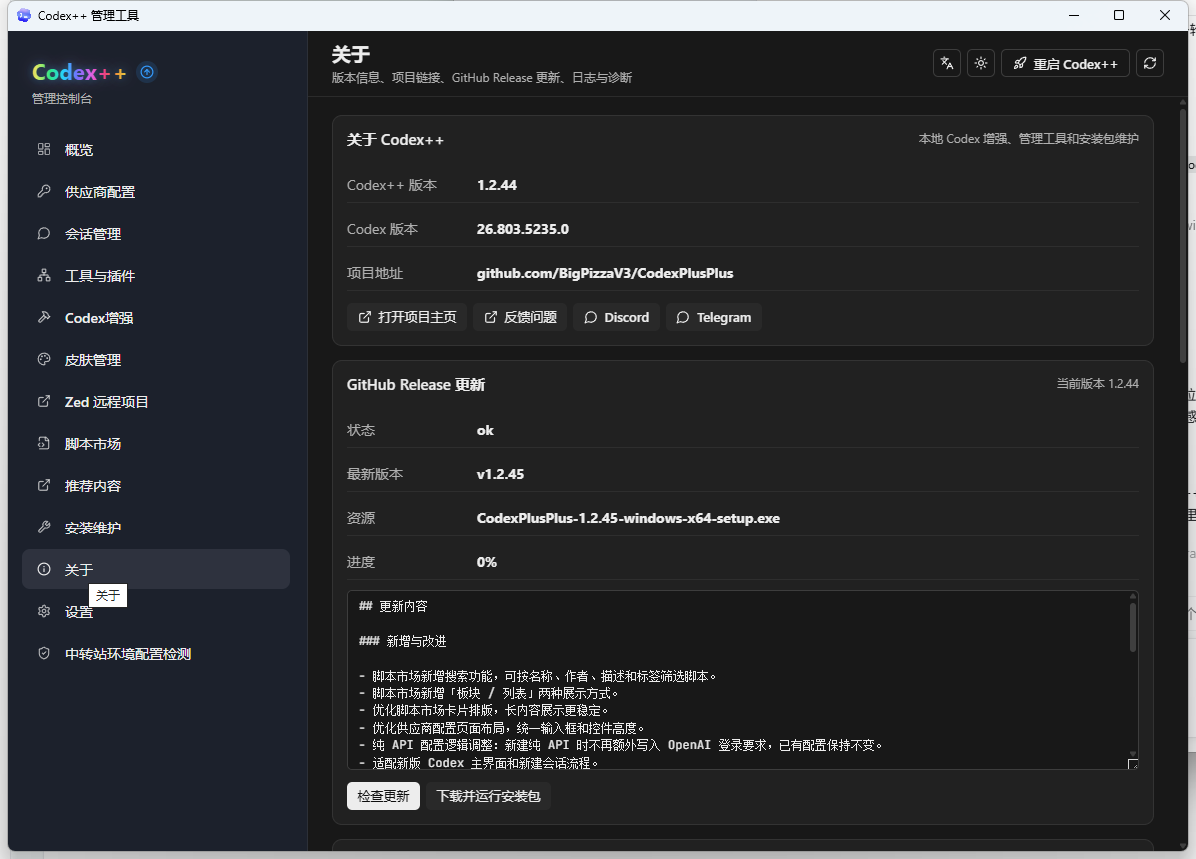
Task: Click the upgrade arrow badge beside Codex++ logo
Action: tap(147, 72)
